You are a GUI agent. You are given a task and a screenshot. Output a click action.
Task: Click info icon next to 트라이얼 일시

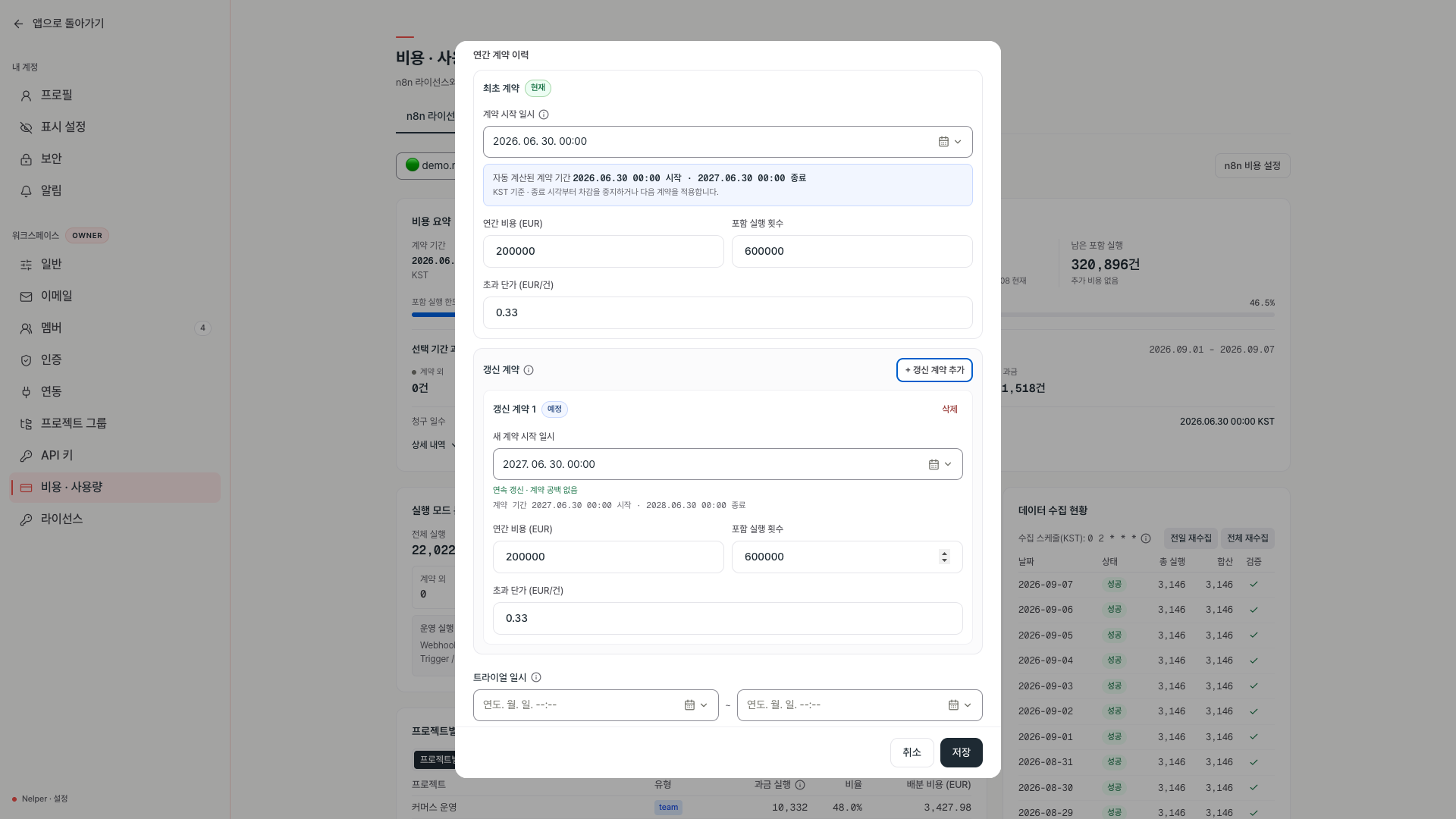coord(536,677)
